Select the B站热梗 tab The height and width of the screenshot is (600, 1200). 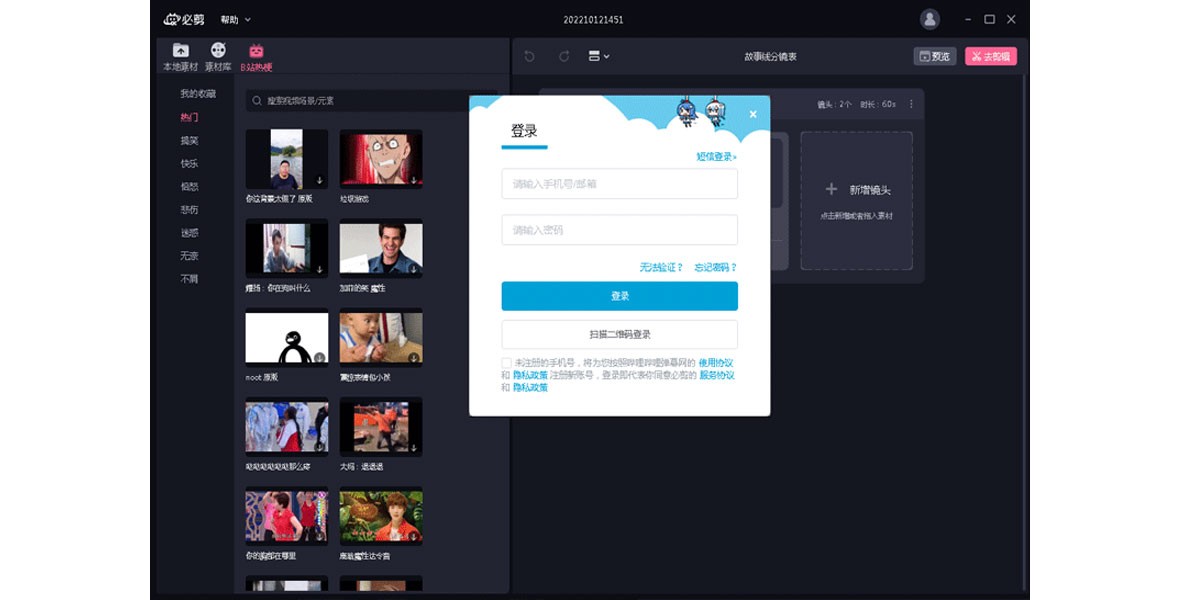[x=256, y=57]
